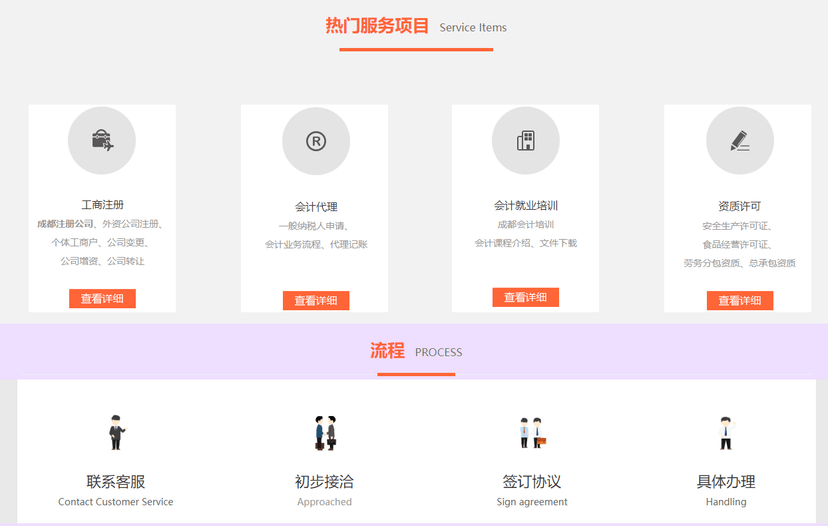Click the 签订协议 handshake figures icon
This screenshot has height=526, width=828.
click(531, 432)
